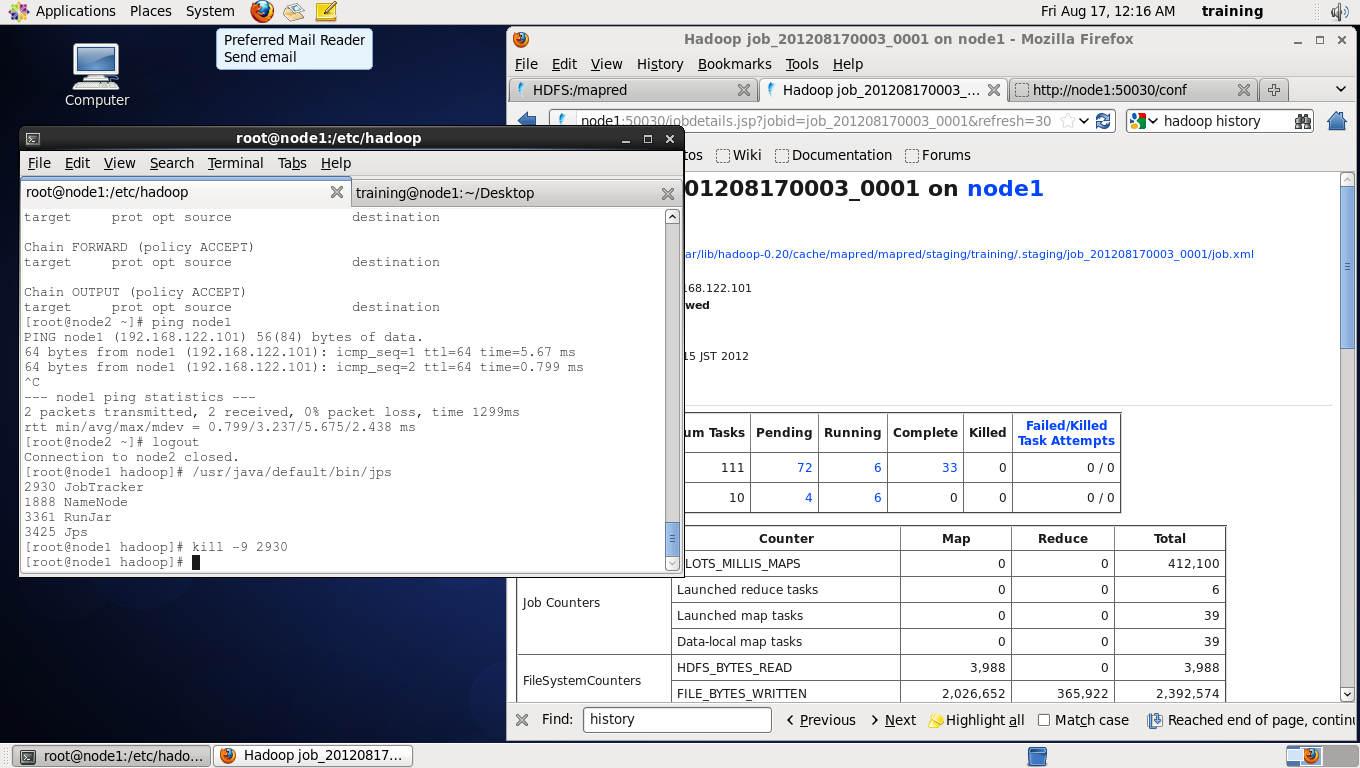Image resolution: width=1360 pixels, height=768 pixels.
Task: Open the History menu in Firefox
Action: [660, 64]
